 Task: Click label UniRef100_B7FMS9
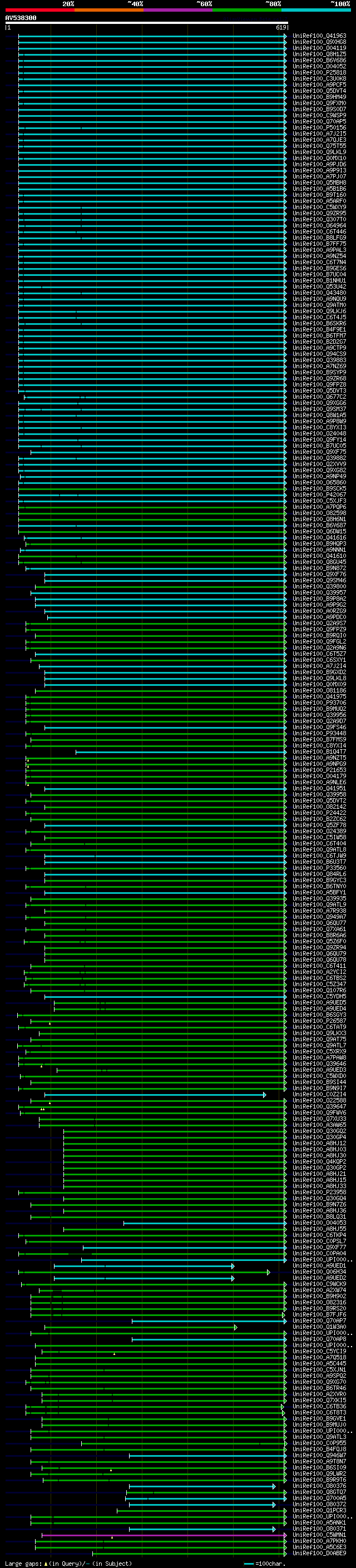[x=319, y=740]
